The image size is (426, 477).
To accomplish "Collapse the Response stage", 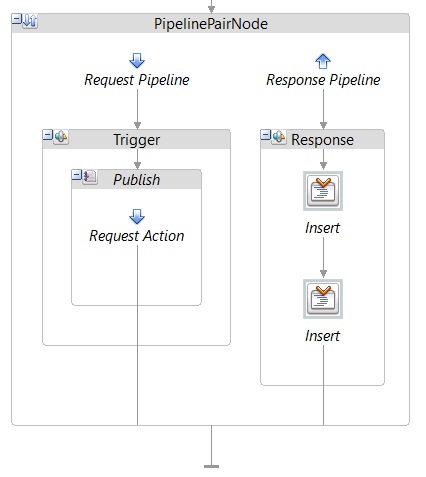I will pyautogui.click(x=266, y=135).
